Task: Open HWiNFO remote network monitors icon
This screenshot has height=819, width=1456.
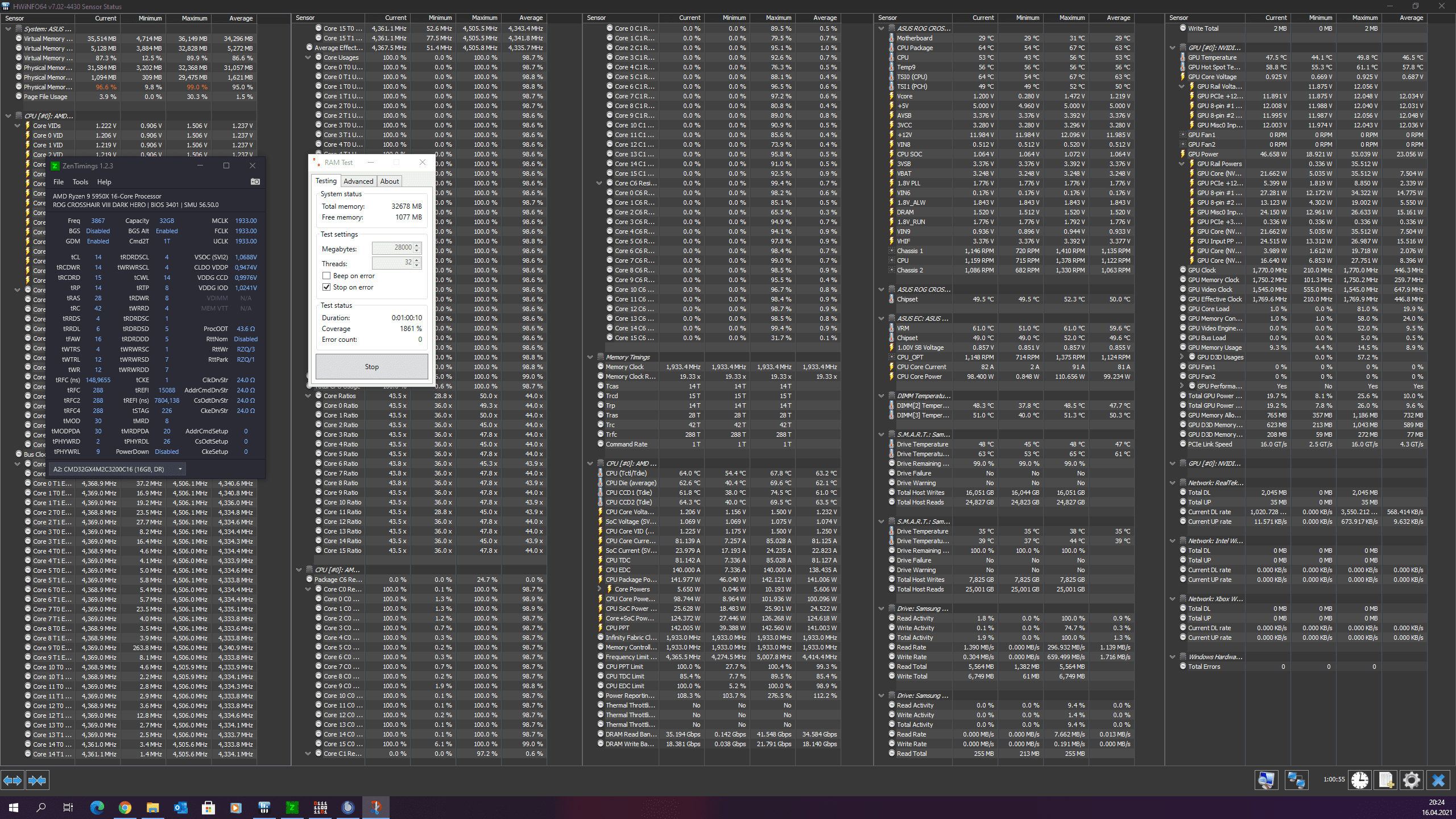Action: pos(1296,780)
